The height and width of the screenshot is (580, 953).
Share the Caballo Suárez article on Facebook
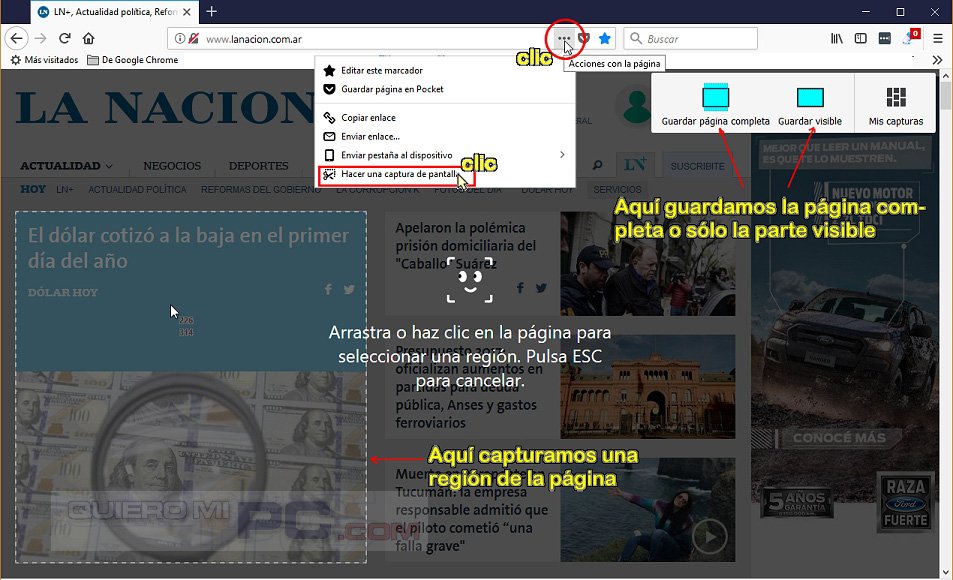pyautogui.click(x=520, y=288)
